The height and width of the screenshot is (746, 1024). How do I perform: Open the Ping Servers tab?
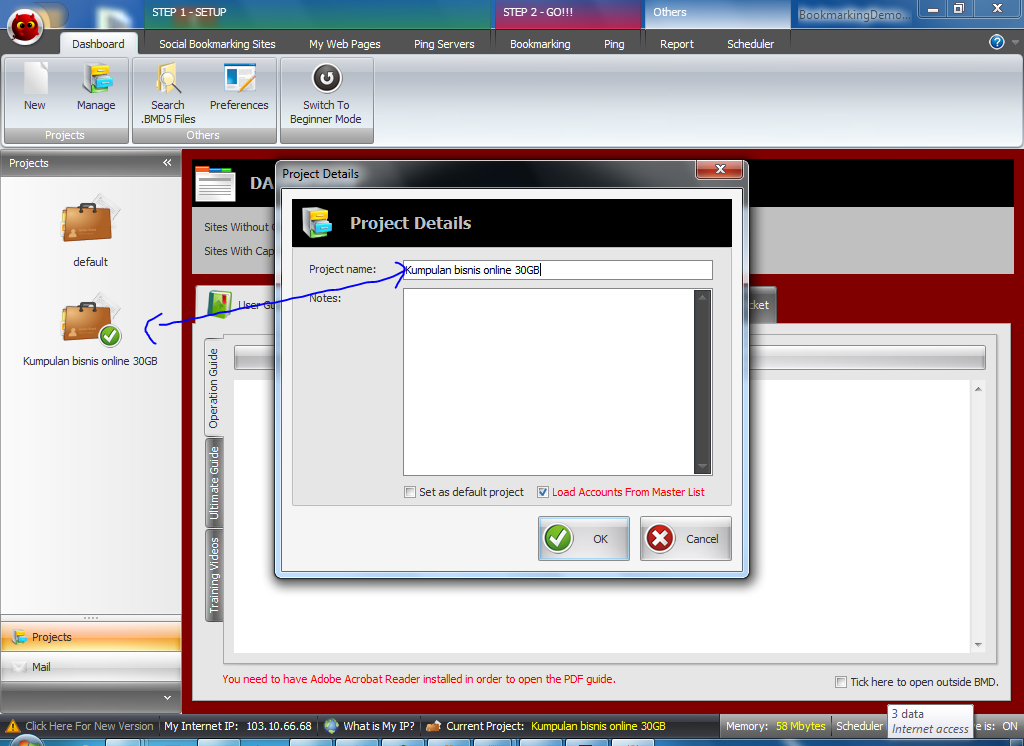click(x=444, y=44)
